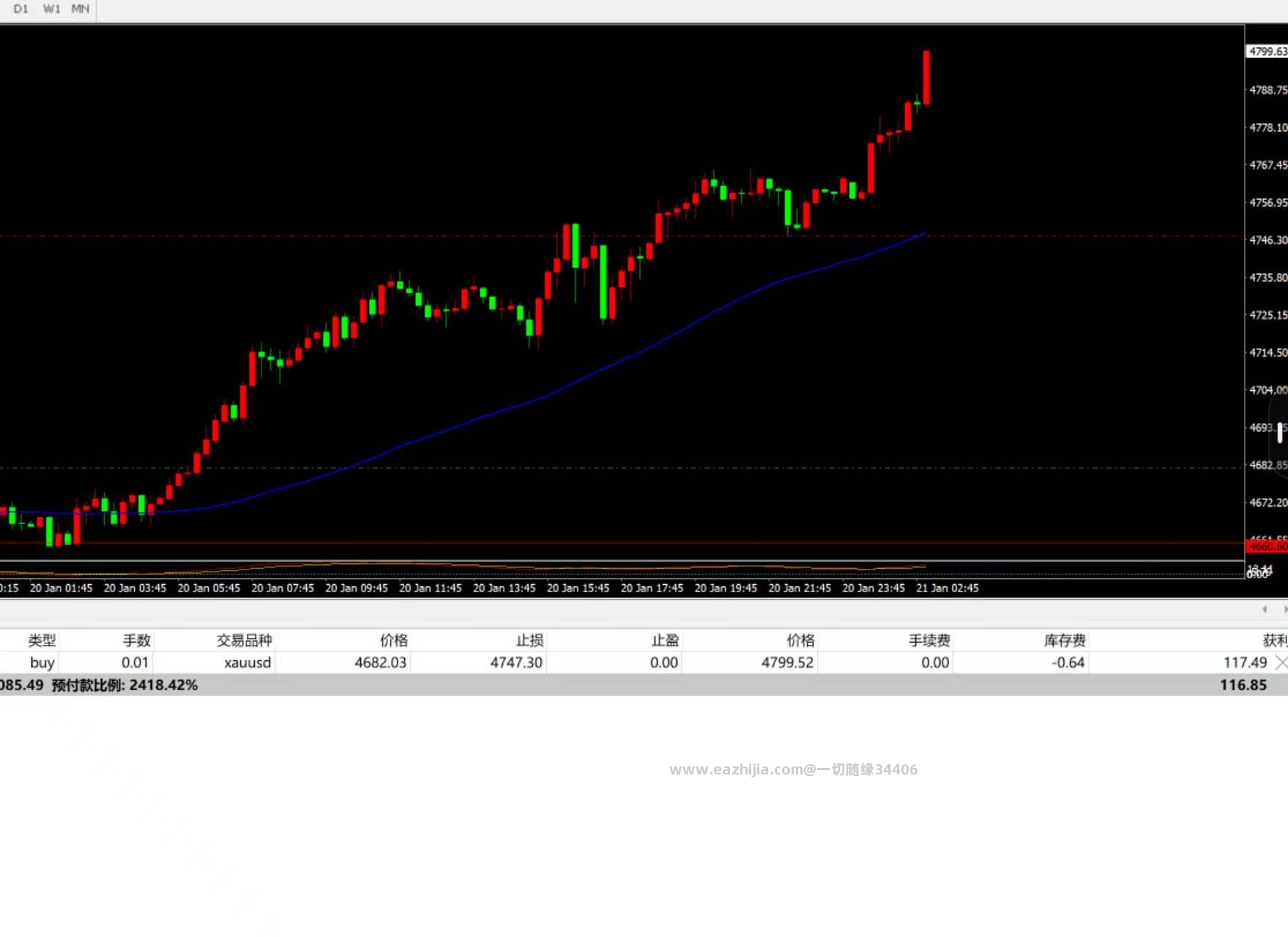Click the open price cell '4682.03'
Viewport: 1288px width, 937px height.
380,662
